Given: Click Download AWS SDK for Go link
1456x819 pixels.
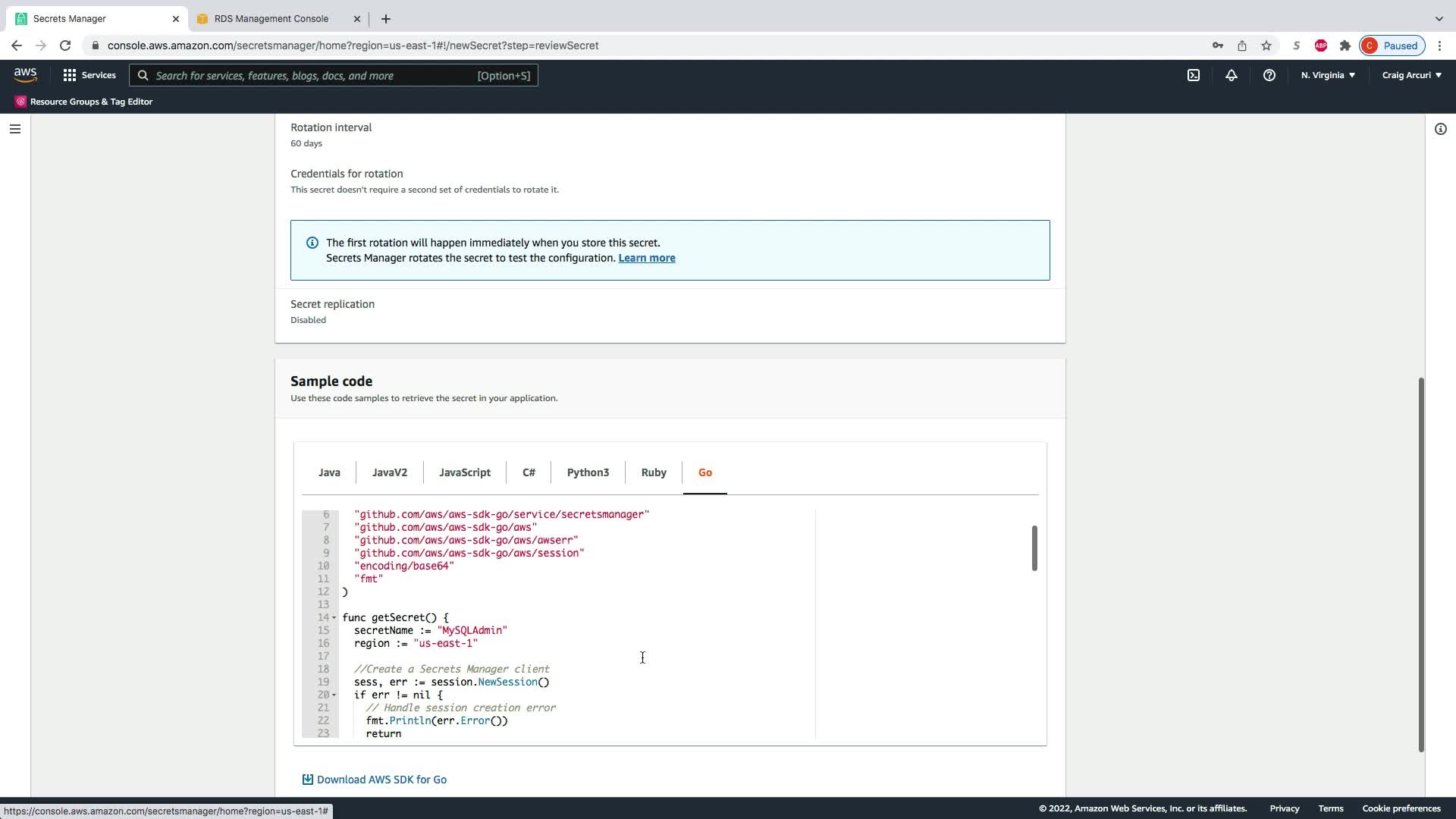Looking at the screenshot, I should pyautogui.click(x=381, y=780).
